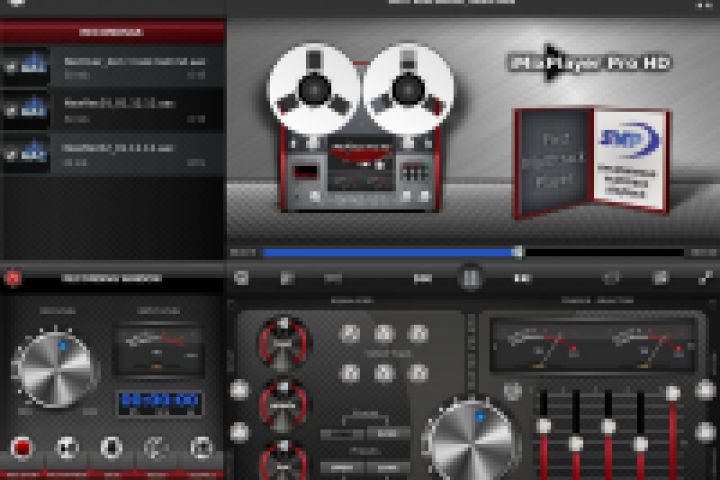
Task: Click the bottom red-ringed effect knob
Action: click(x=284, y=461)
